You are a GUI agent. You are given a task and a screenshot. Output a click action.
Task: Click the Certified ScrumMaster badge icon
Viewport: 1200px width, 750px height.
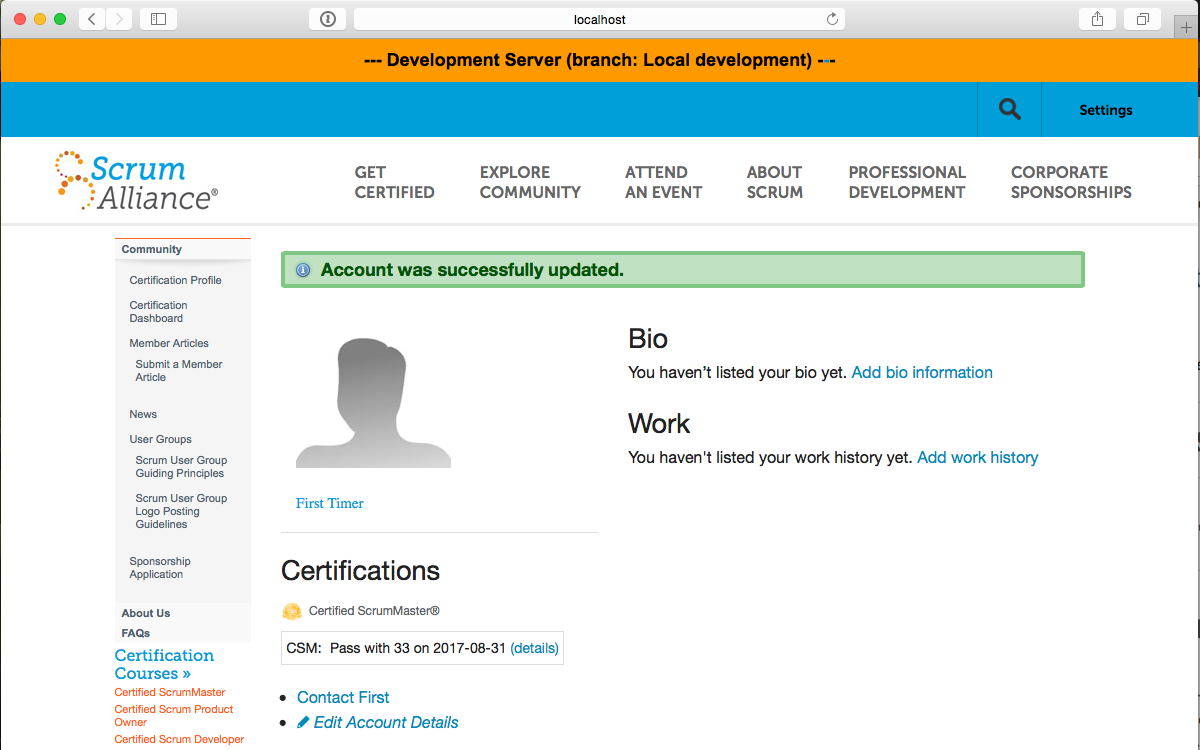pos(292,611)
